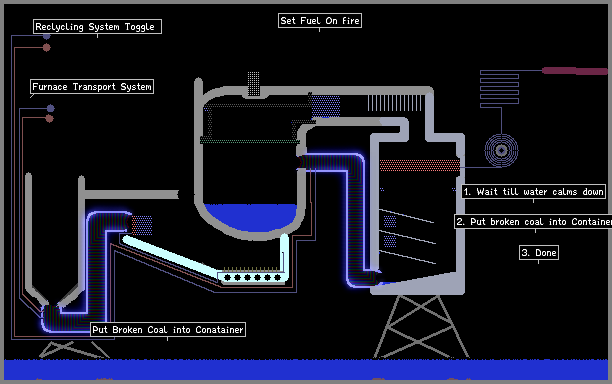Click the magenta bar at the top right
Image resolution: width=612 pixels, height=384 pixels.
pyautogui.click(x=575, y=71)
